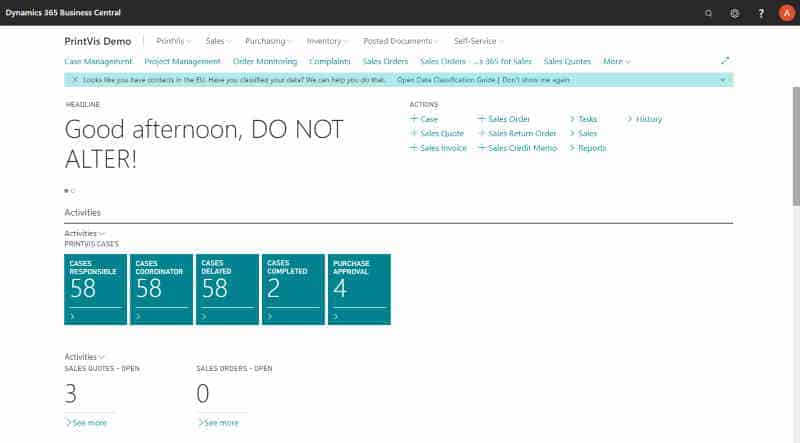Click the Good afternoon headline text
The image size is (800, 443).
[204, 144]
